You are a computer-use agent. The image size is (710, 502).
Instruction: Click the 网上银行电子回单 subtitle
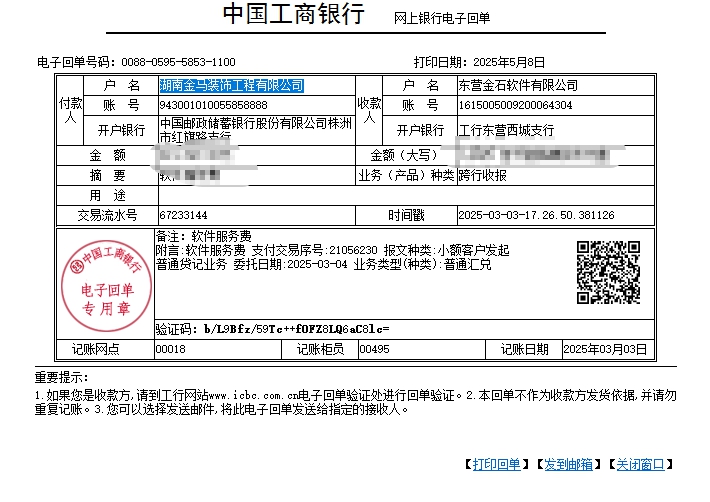click(x=442, y=18)
